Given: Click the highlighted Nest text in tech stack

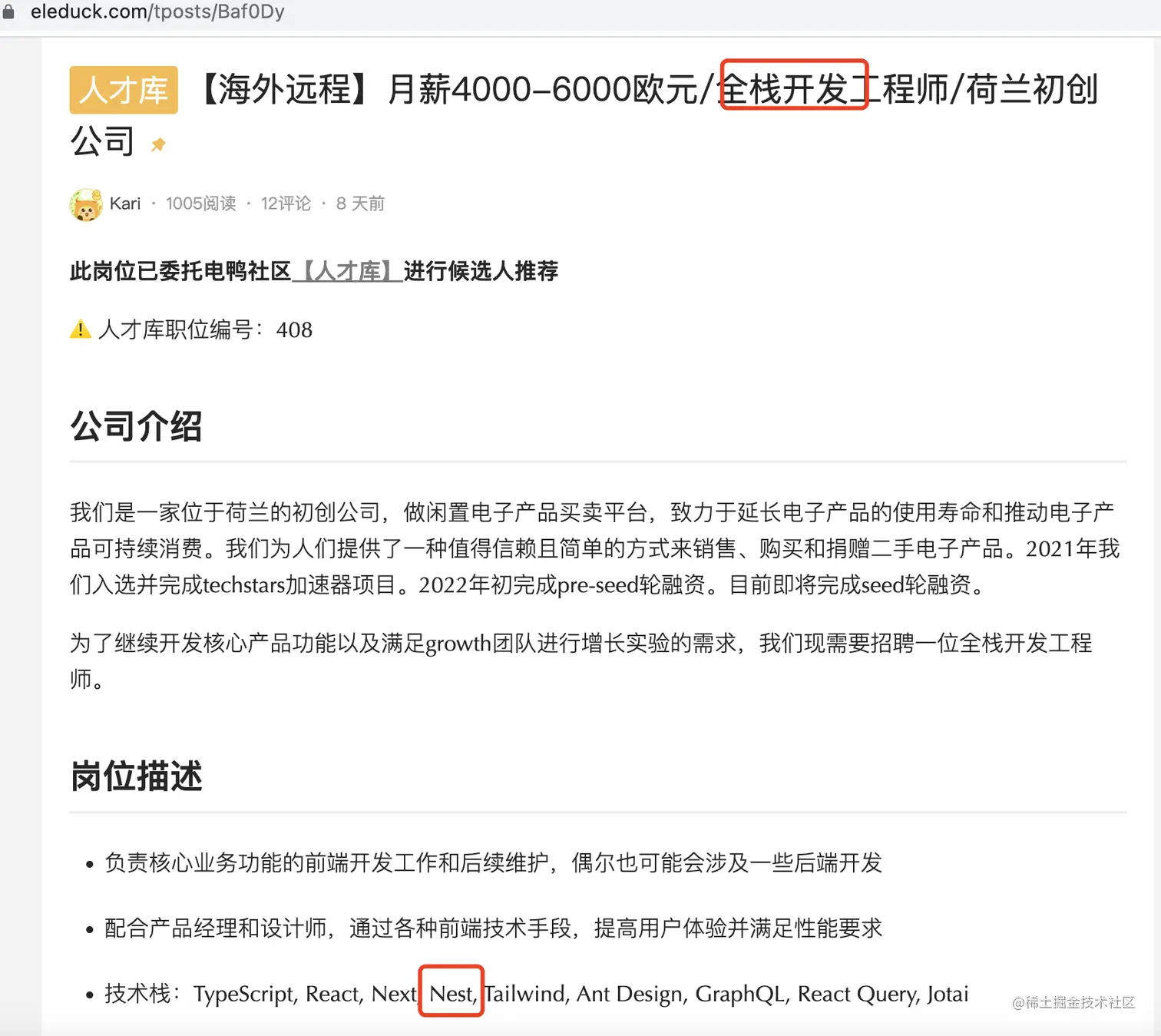Looking at the screenshot, I should (x=451, y=993).
